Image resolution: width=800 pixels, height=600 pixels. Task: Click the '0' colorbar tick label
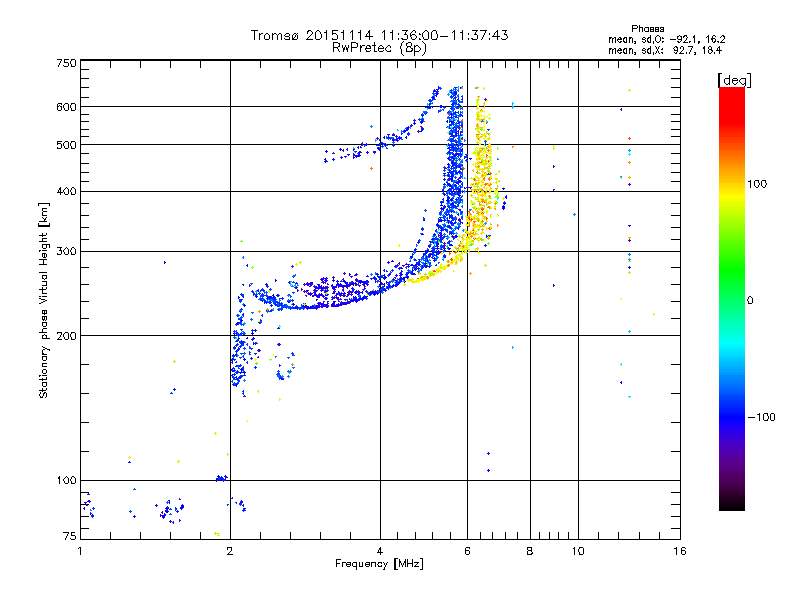pos(749,300)
